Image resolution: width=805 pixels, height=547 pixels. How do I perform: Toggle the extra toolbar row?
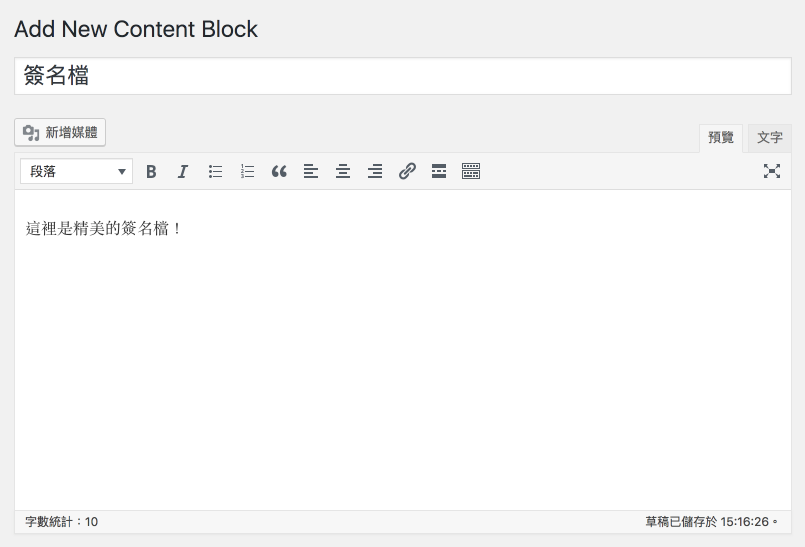coord(471,171)
